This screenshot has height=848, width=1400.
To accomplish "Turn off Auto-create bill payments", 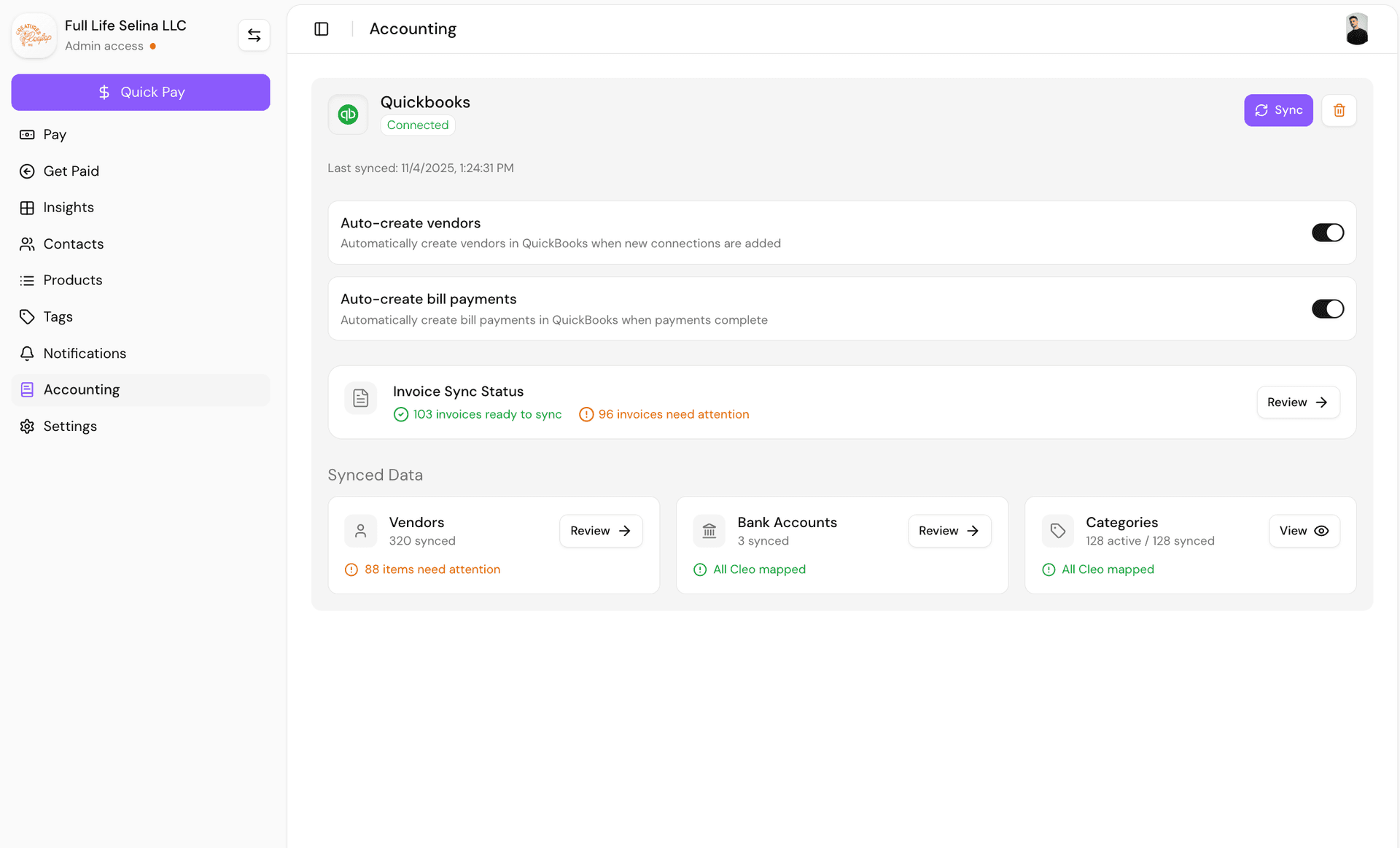I will [1327, 308].
